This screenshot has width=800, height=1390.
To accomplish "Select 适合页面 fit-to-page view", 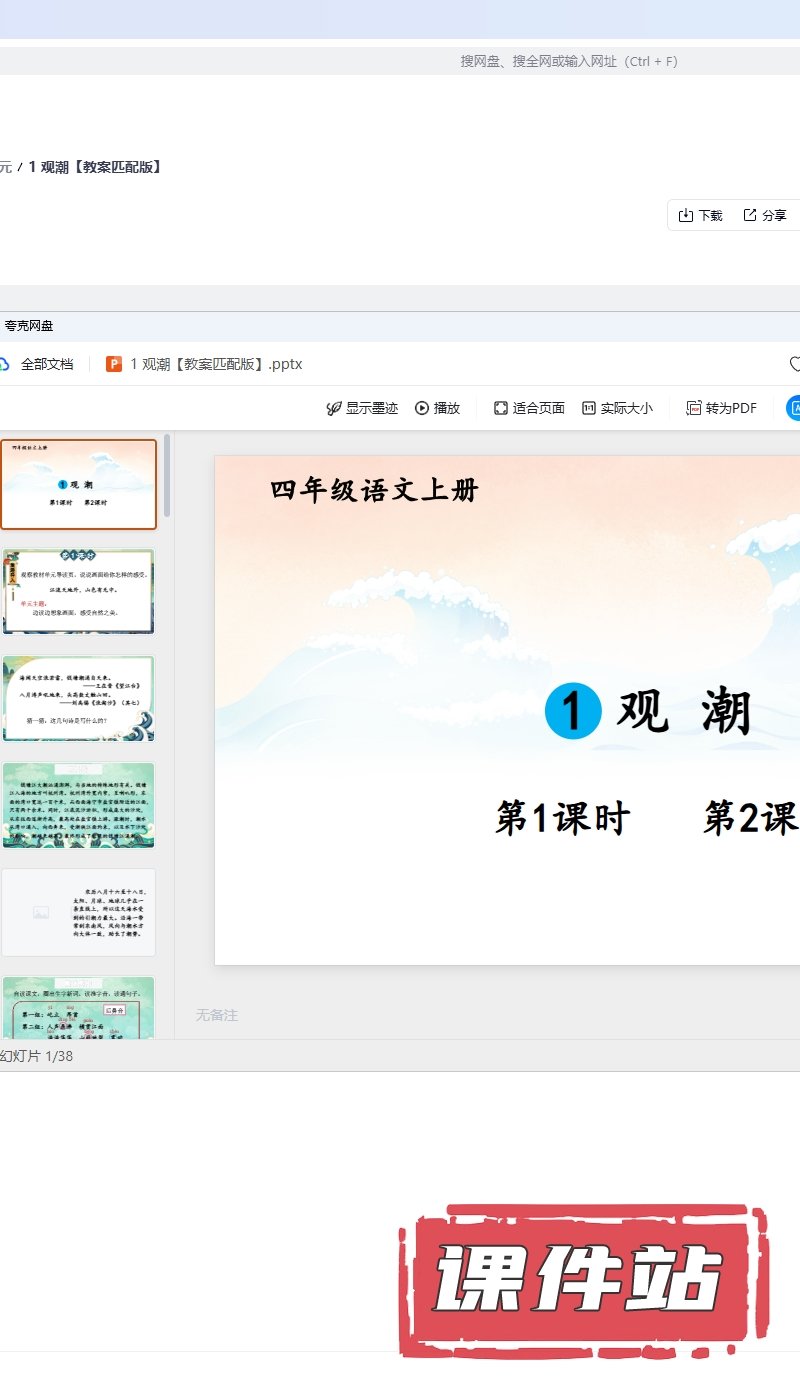I will [529, 408].
